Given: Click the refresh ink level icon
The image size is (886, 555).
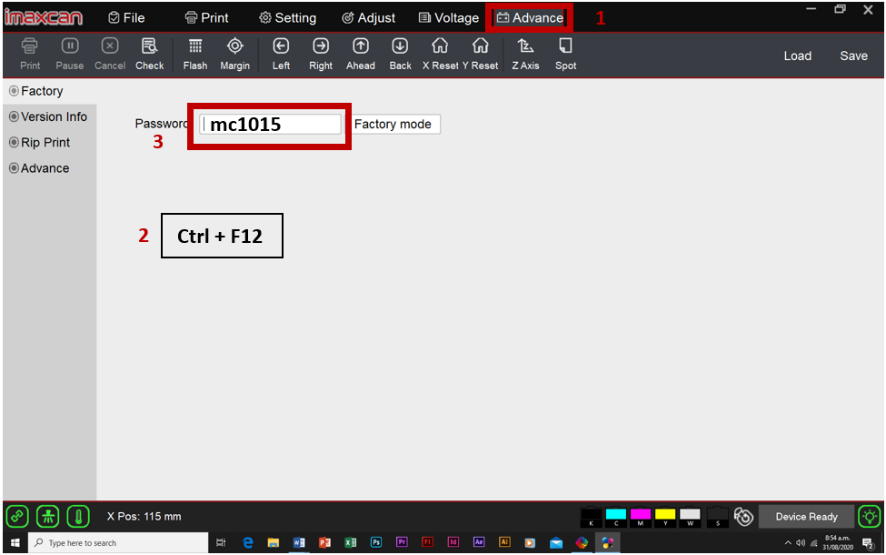Looking at the screenshot, I should 744,516.
